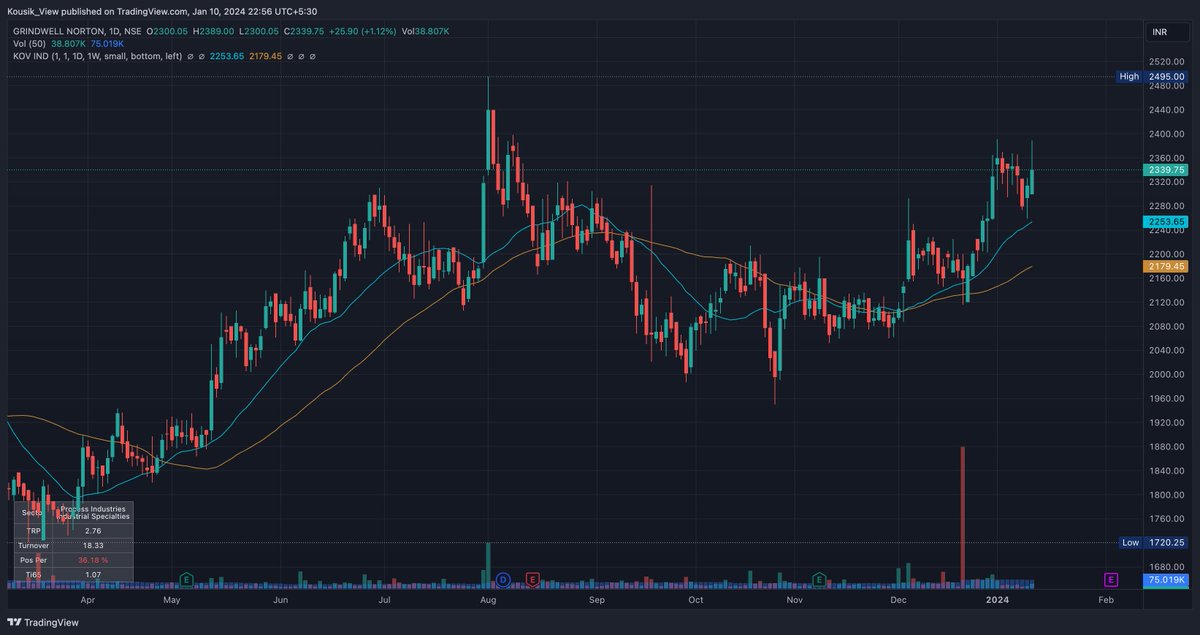Open the May earnings marker on timeline
1200x635 pixels.
pyautogui.click(x=186, y=579)
